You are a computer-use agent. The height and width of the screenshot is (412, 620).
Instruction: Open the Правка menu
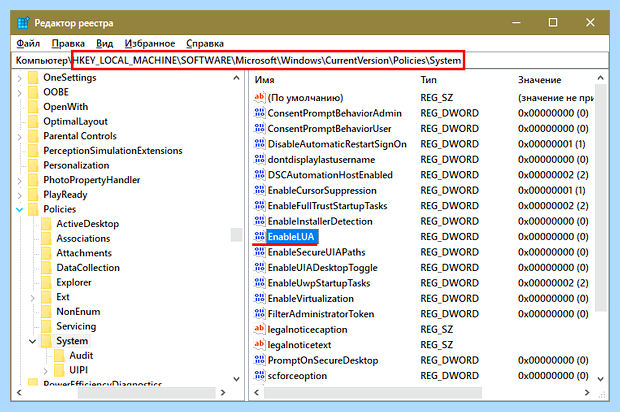(68, 43)
